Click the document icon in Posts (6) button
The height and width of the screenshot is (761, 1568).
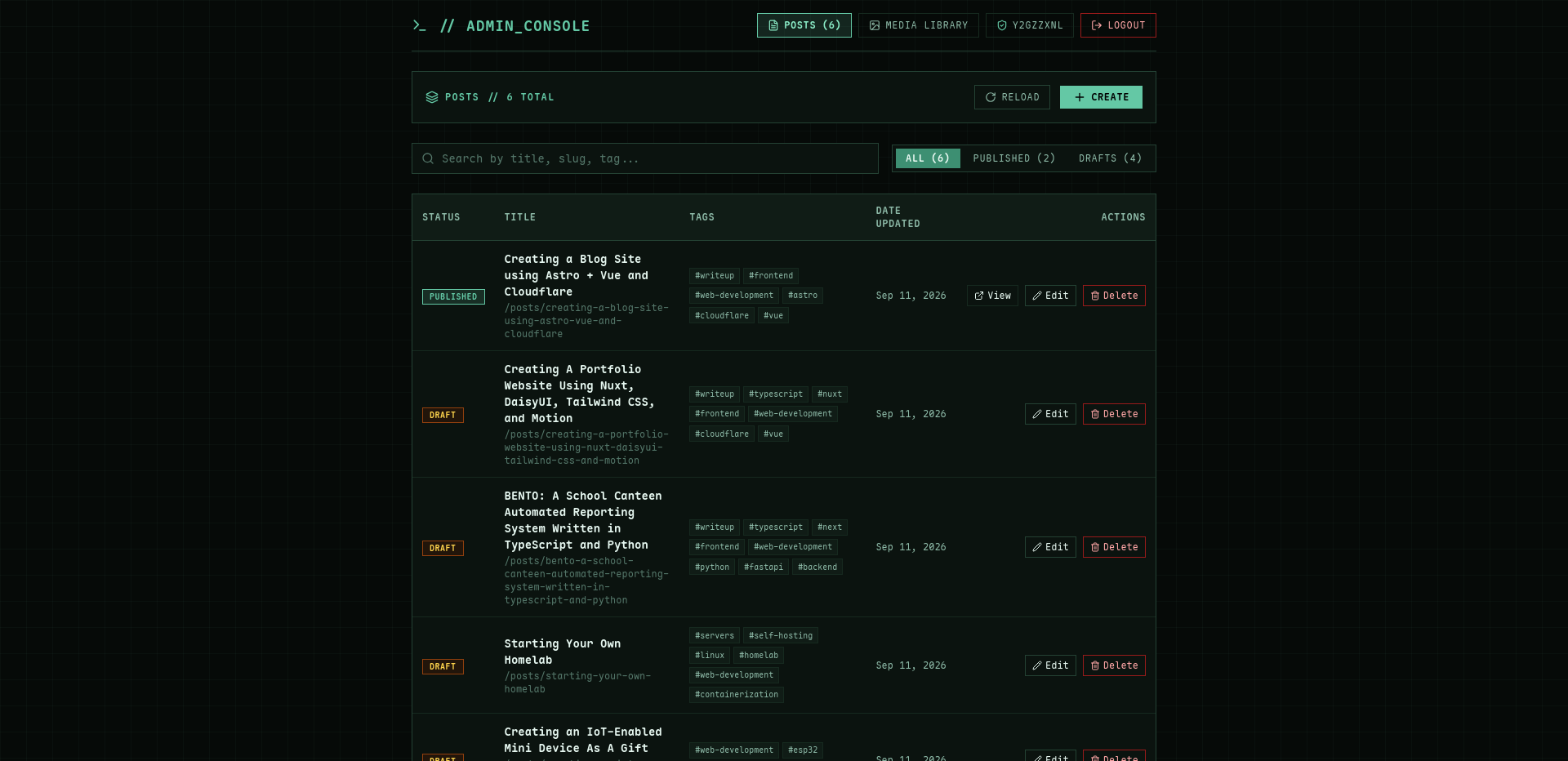773,25
